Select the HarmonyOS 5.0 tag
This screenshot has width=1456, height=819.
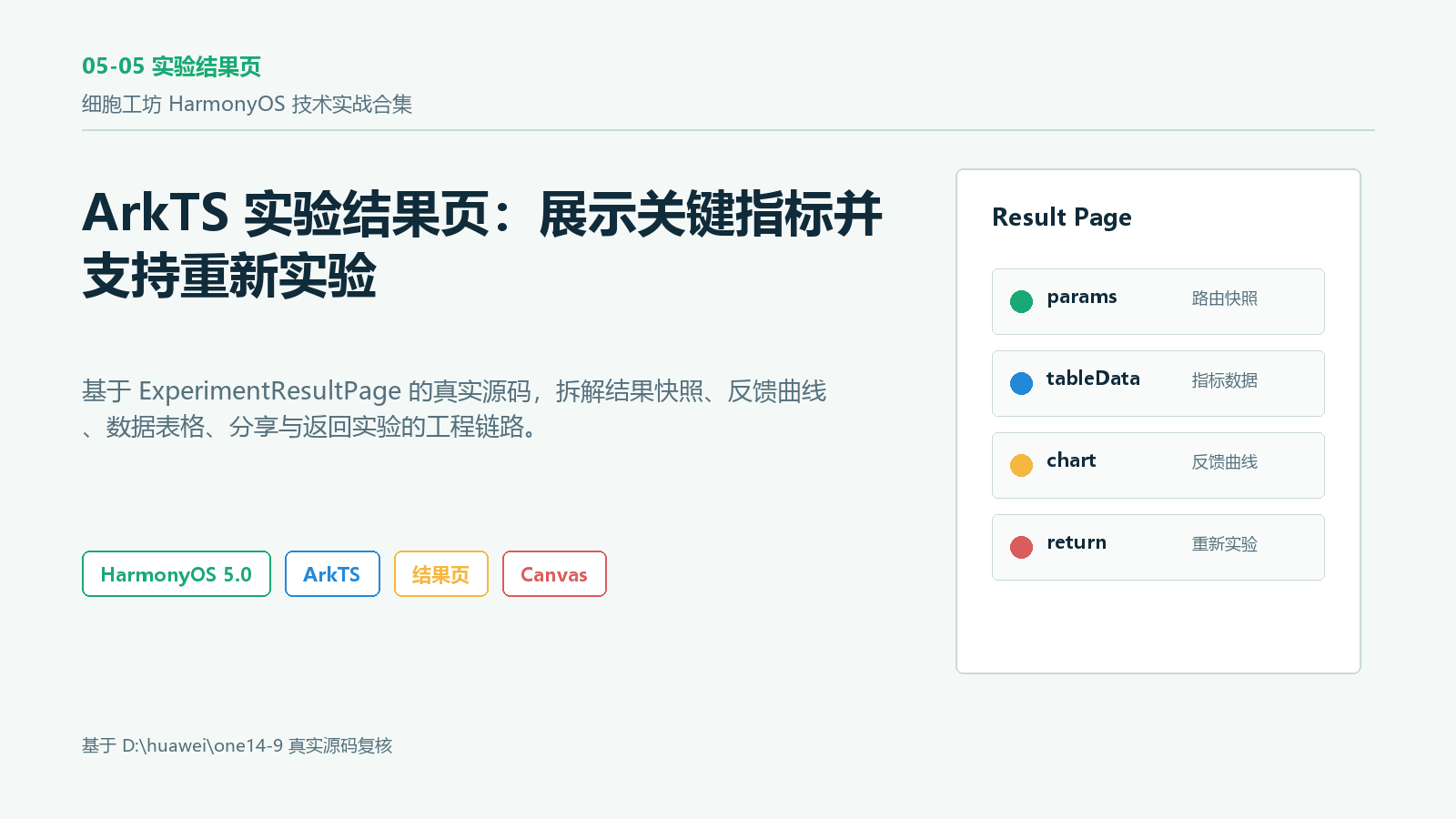[x=177, y=574]
